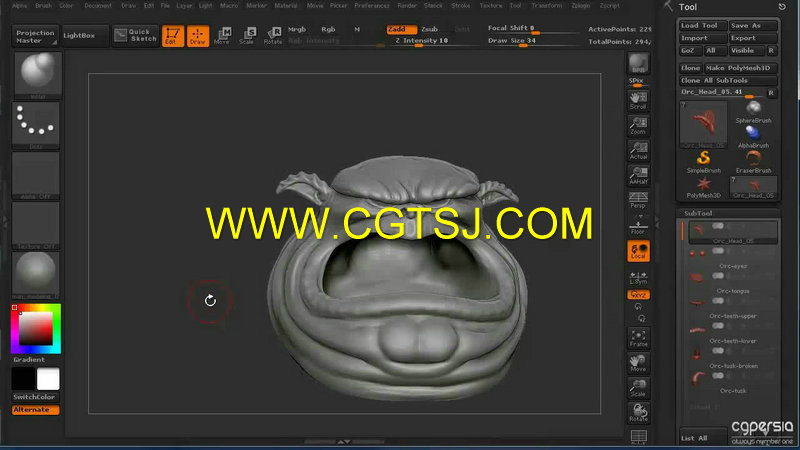
Task: Select the Zoom canvas tool
Action: click(x=638, y=126)
